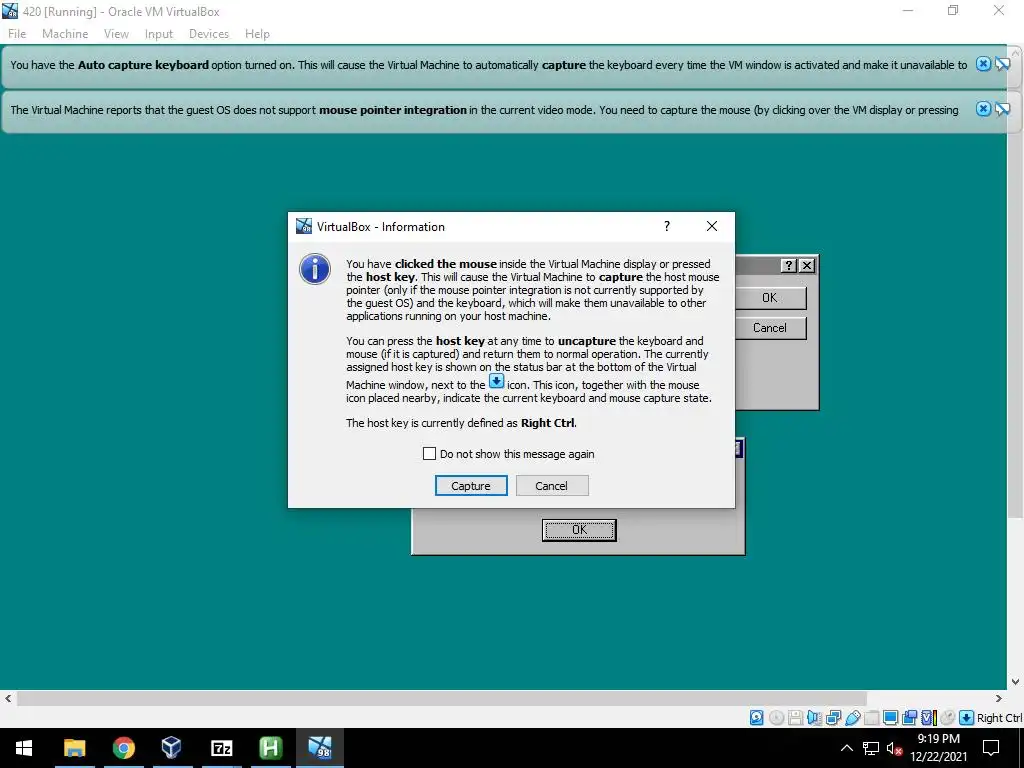Close the VirtualBox Information dialog

point(712,226)
